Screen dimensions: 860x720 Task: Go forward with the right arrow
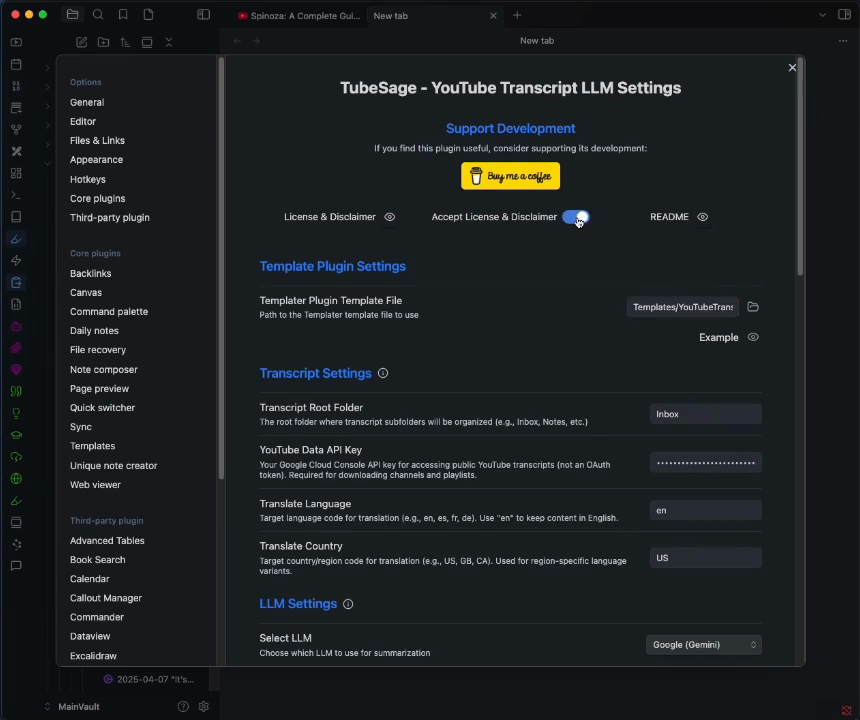[256, 41]
